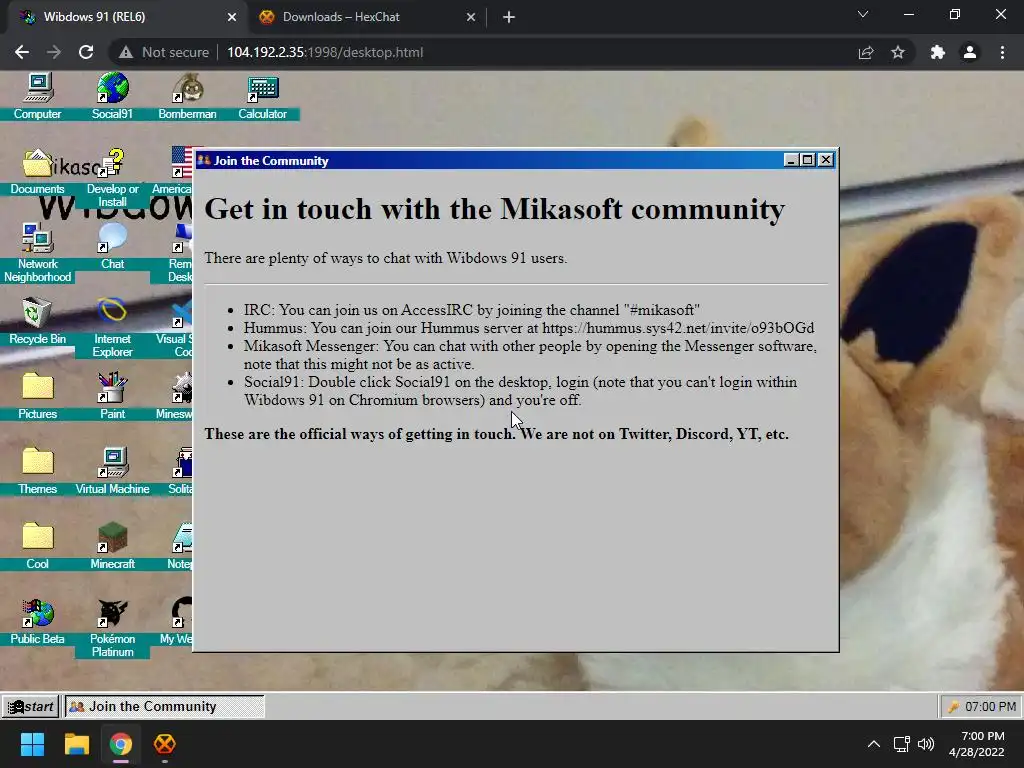This screenshot has height=768, width=1024.
Task: Launch the Bomberman desktop icon
Action: coord(187,96)
